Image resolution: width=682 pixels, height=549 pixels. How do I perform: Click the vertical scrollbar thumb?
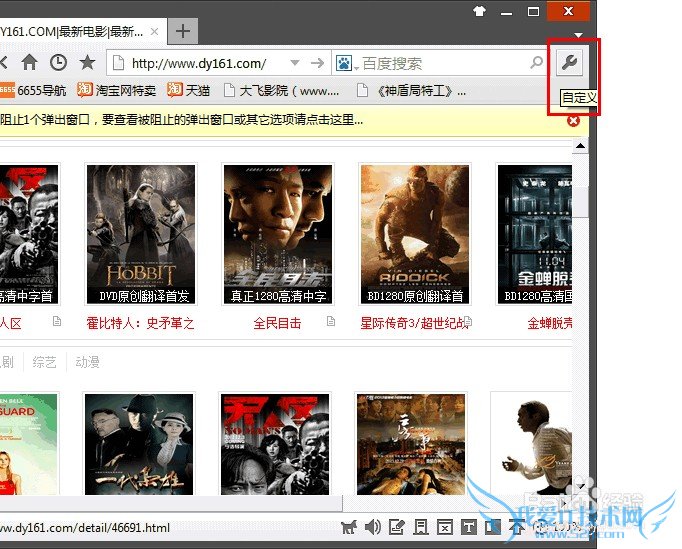pyautogui.click(x=580, y=201)
